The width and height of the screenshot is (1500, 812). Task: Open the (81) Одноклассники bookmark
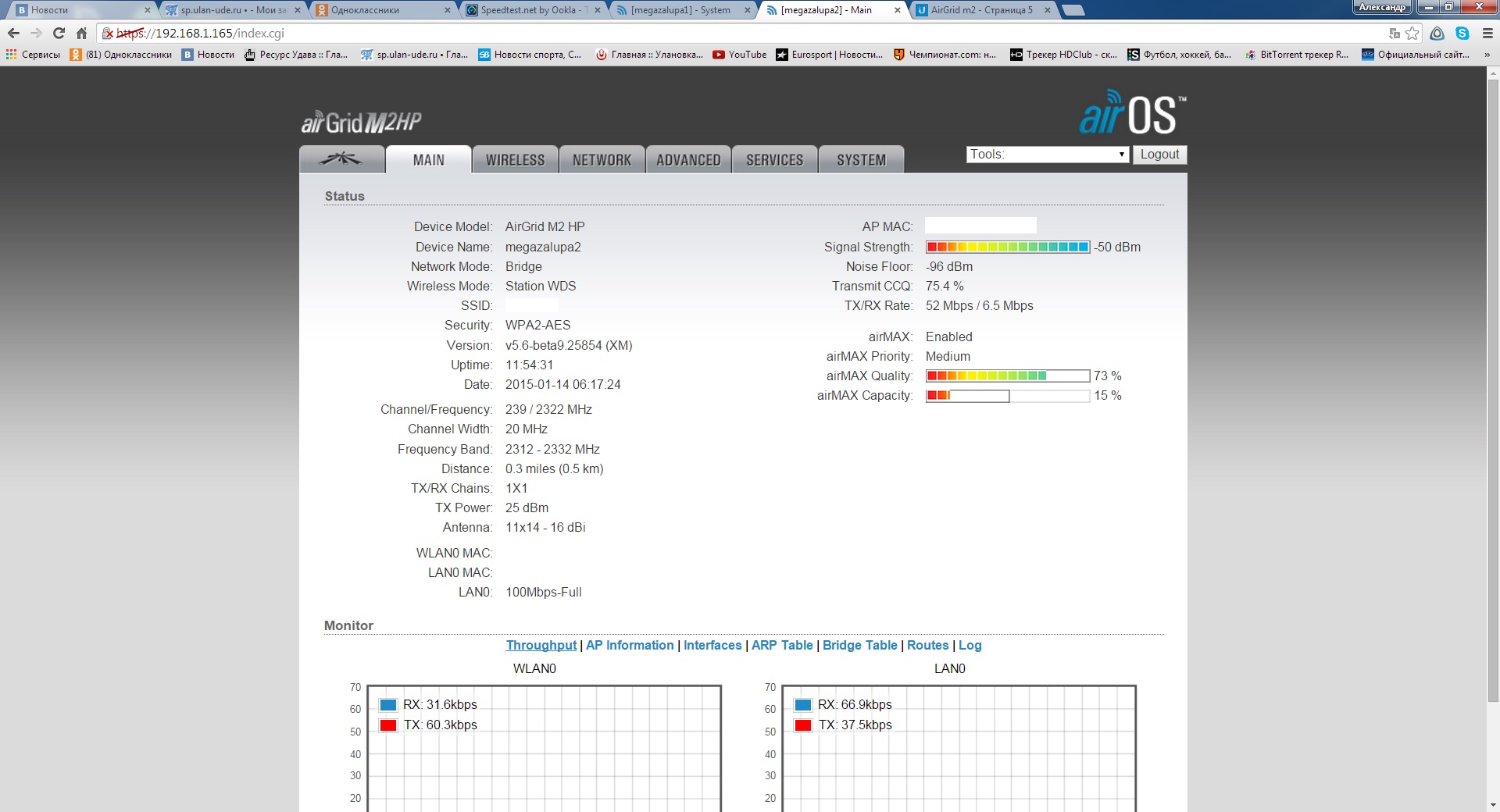pos(121,55)
